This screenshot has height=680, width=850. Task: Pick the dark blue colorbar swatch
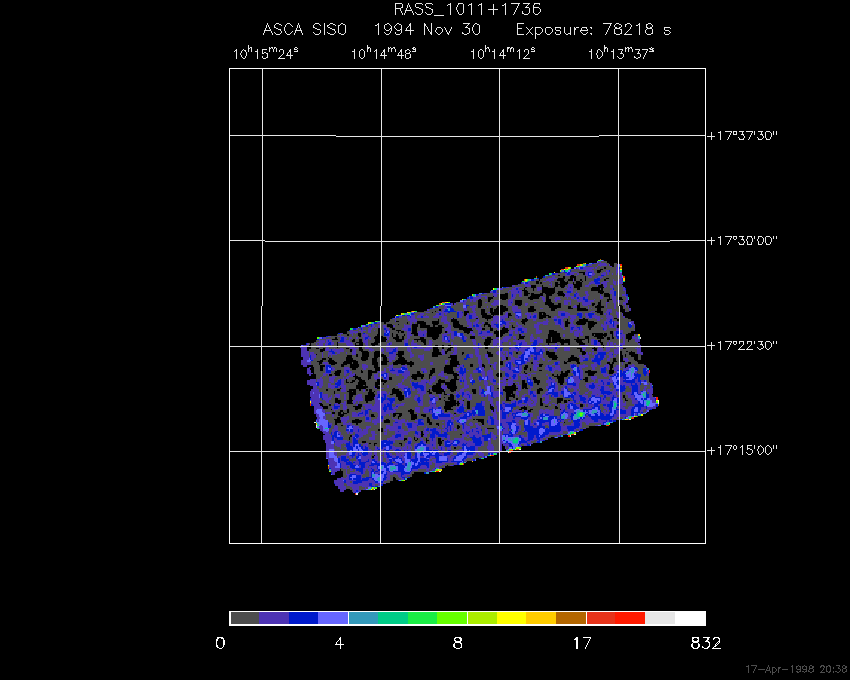point(304,618)
